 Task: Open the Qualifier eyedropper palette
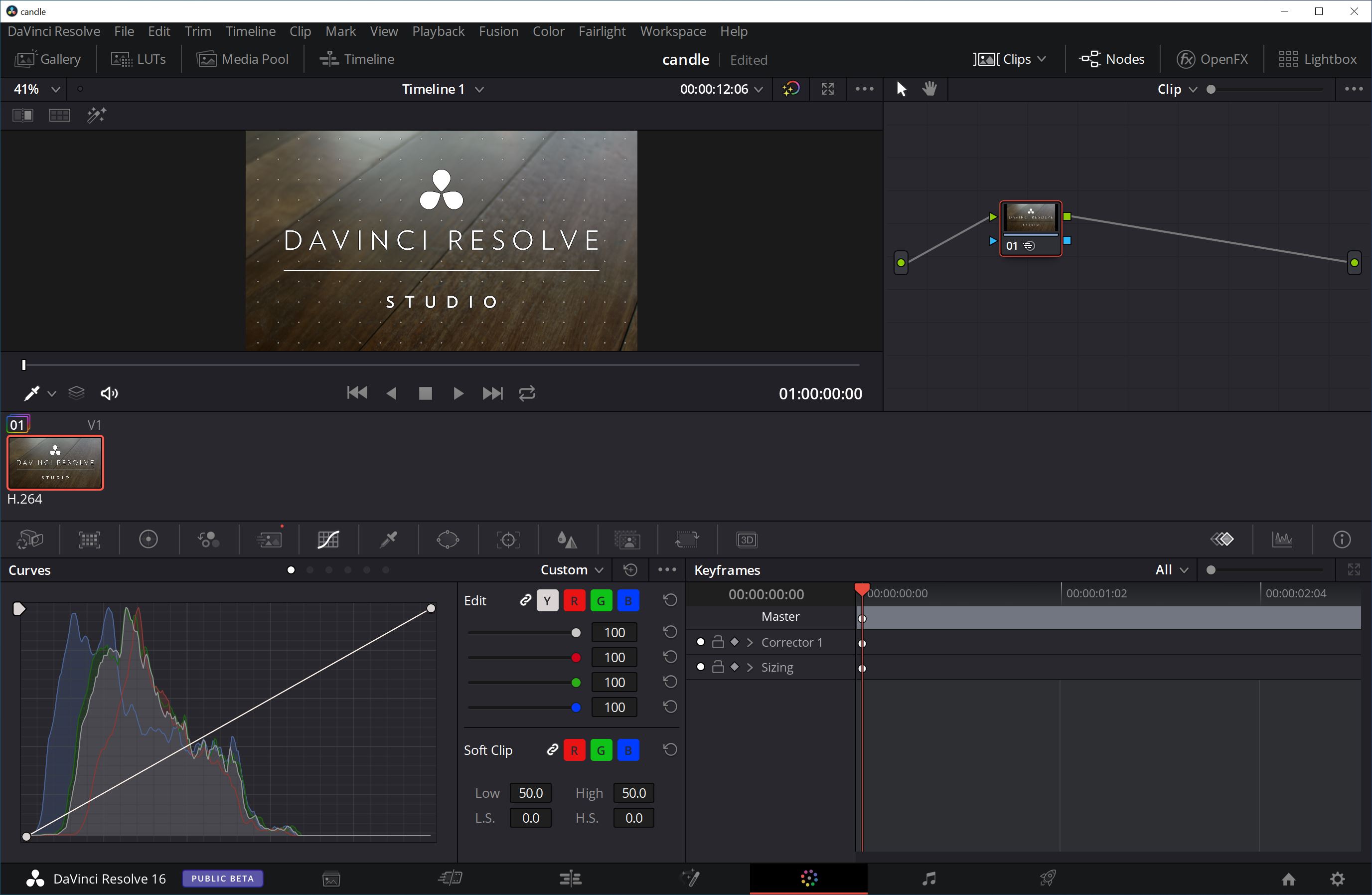pos(389,540)
